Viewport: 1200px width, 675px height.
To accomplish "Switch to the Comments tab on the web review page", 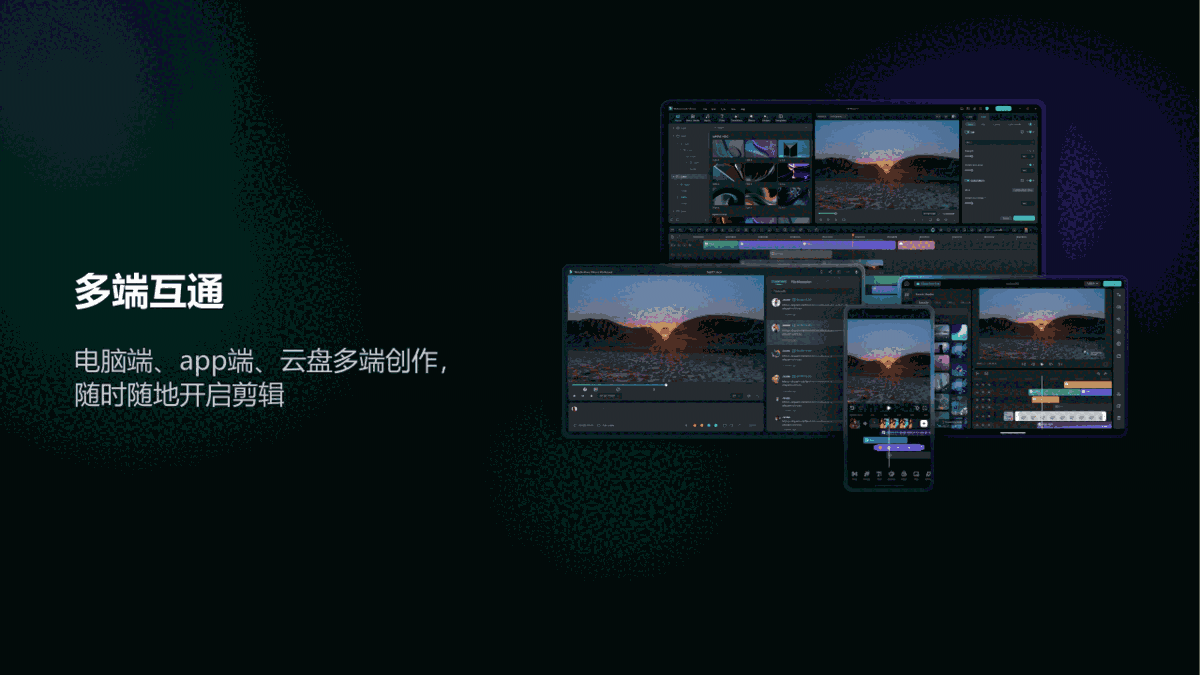I will coord(779,282).
